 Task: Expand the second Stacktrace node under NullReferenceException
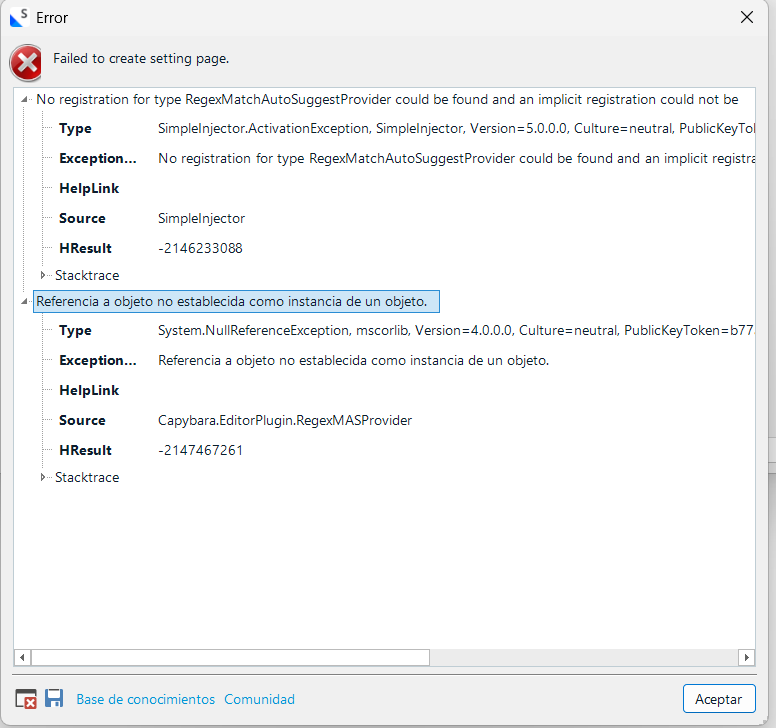43,478
